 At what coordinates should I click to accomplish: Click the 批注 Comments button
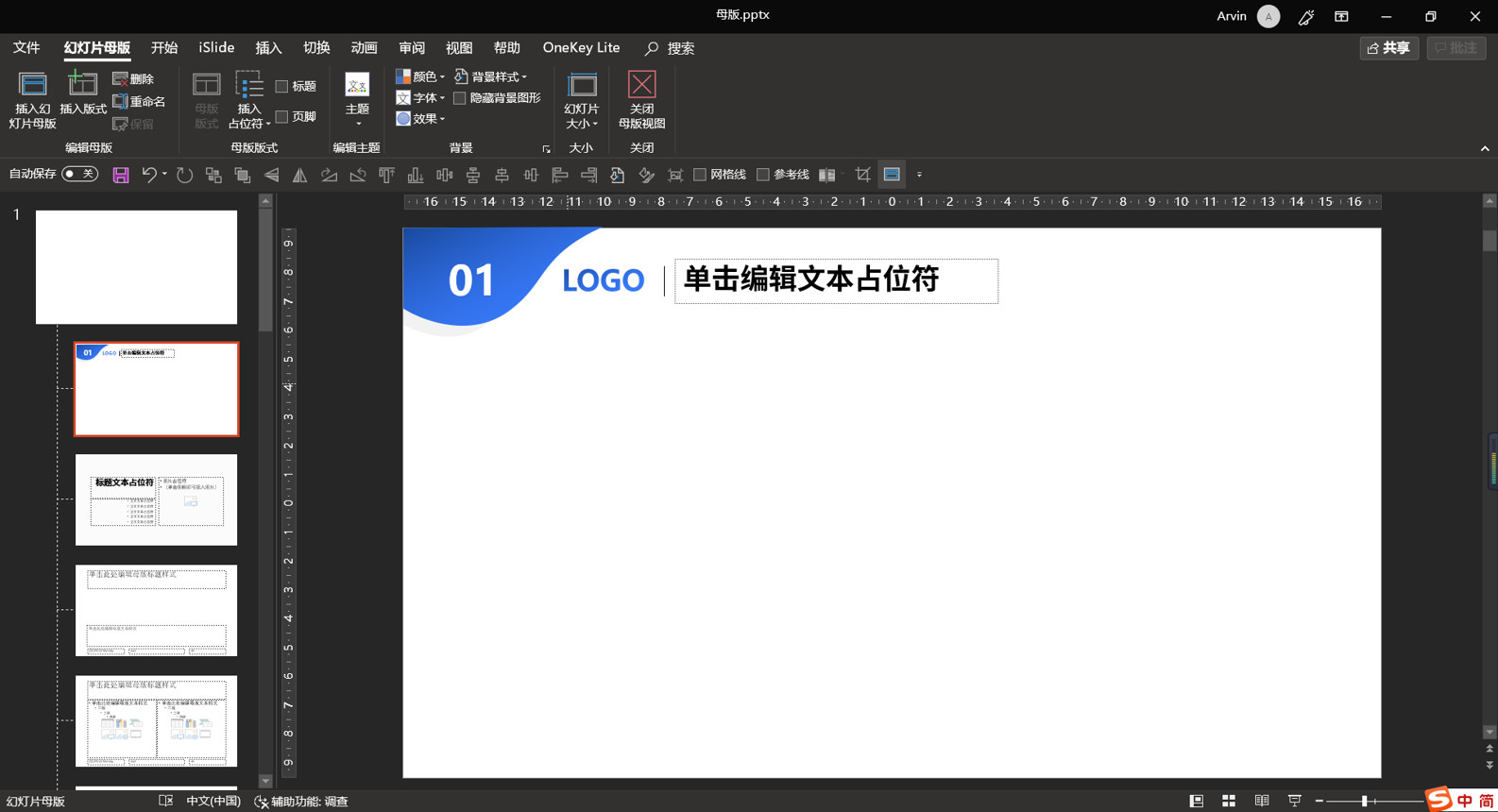(x=1455, y=48)
